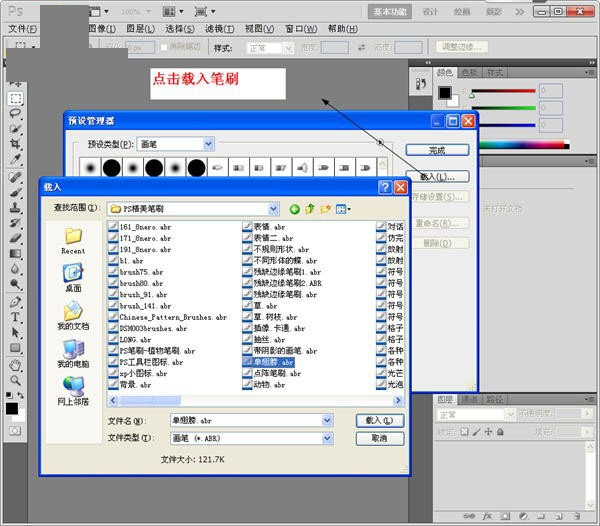The image size is (600, 526).
Task: Select file 点阵笔刷.abr
Action: click(272, 373)
